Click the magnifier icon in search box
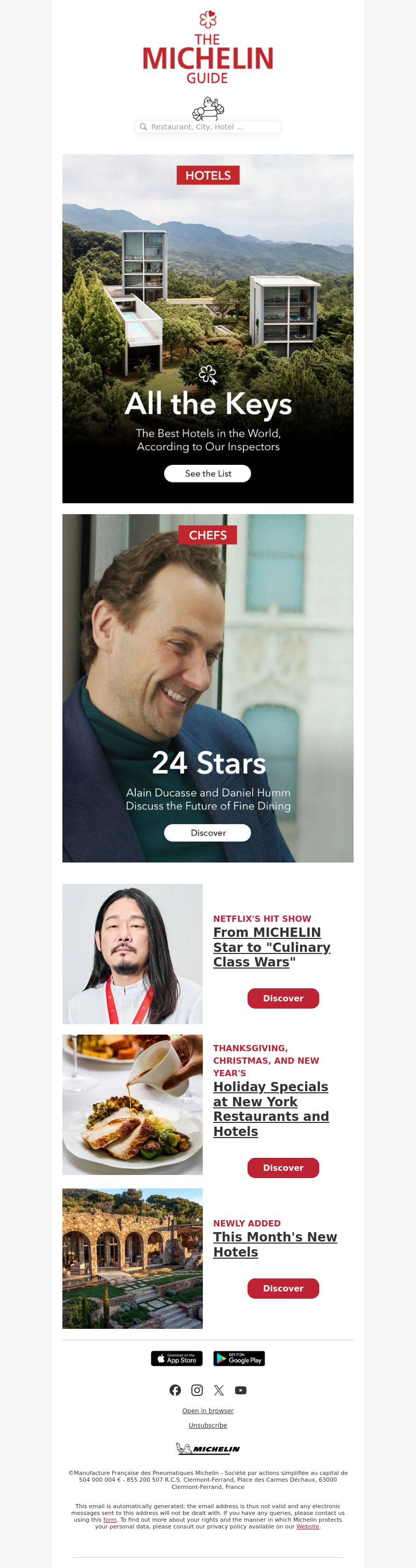The height and width of the screenshot is (1568, 416). [144, 127]
